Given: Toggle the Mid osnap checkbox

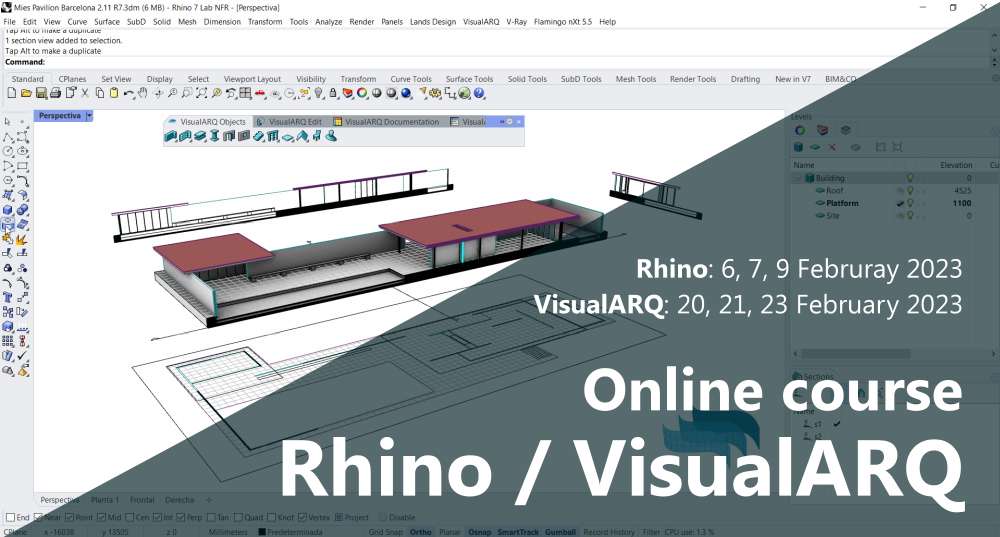Looking at the screenshot, I should click(100, 518).
